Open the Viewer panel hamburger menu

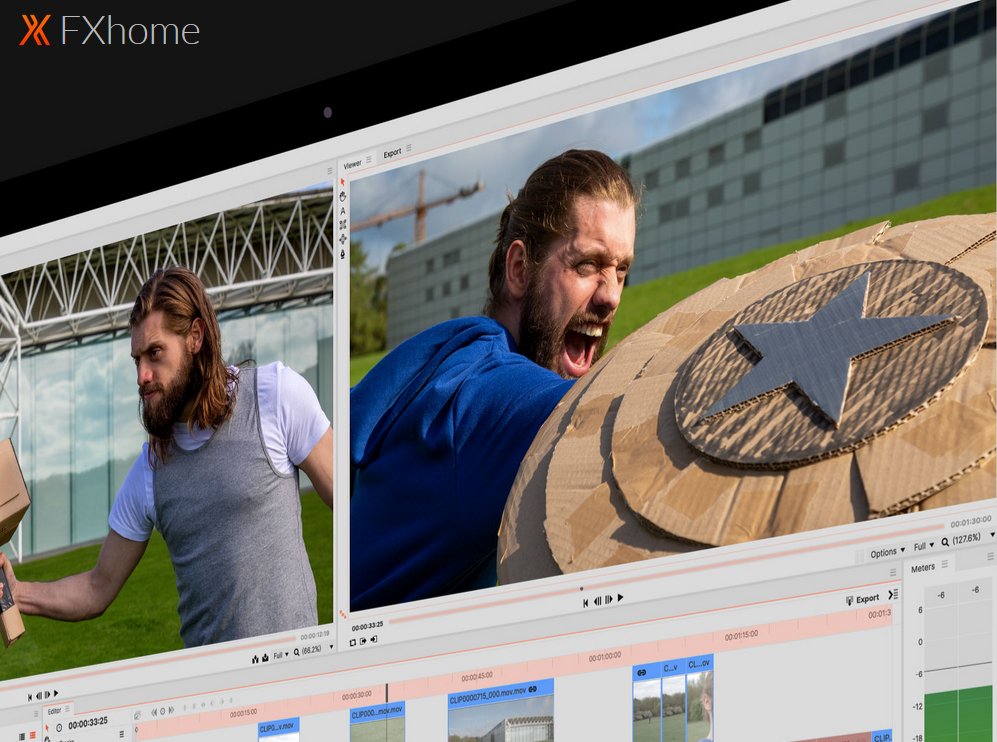coord(369,160)
